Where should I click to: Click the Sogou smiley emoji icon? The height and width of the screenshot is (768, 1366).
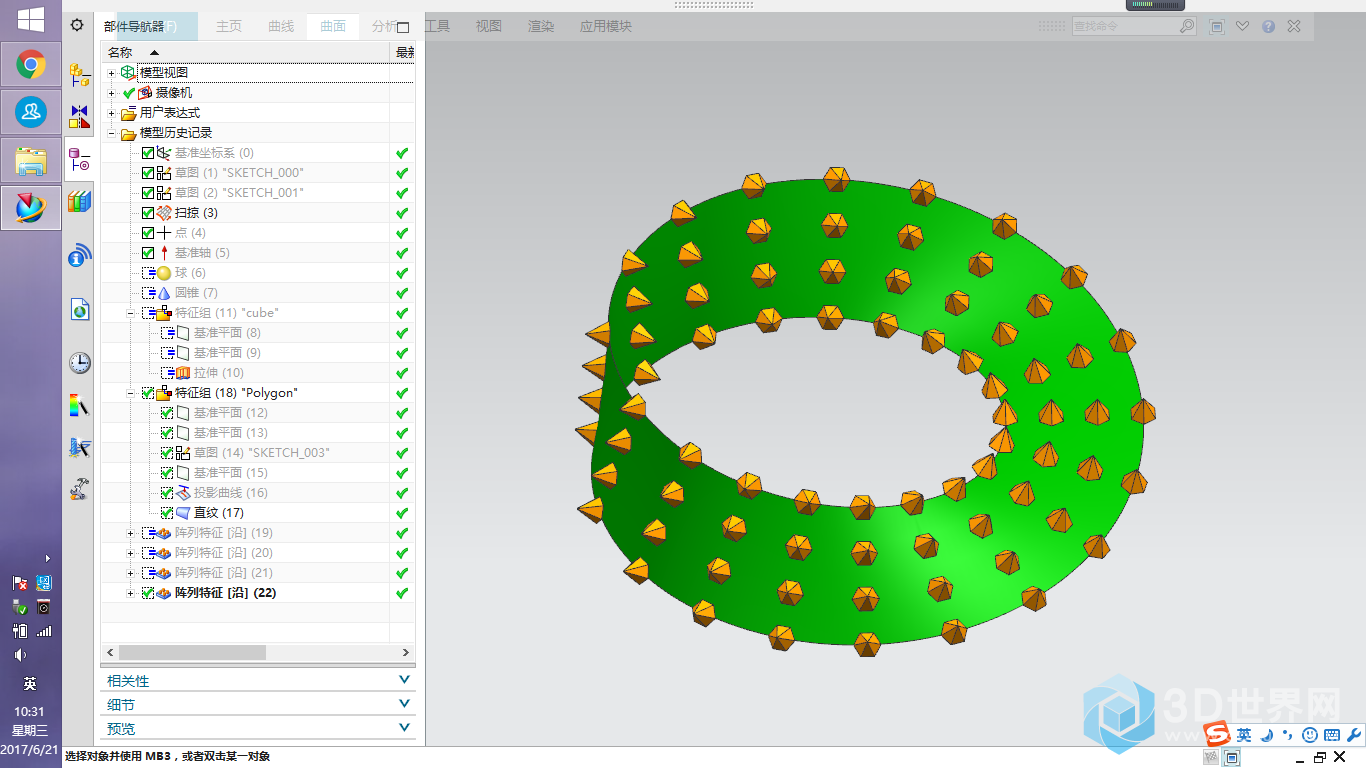(1310, 735)
